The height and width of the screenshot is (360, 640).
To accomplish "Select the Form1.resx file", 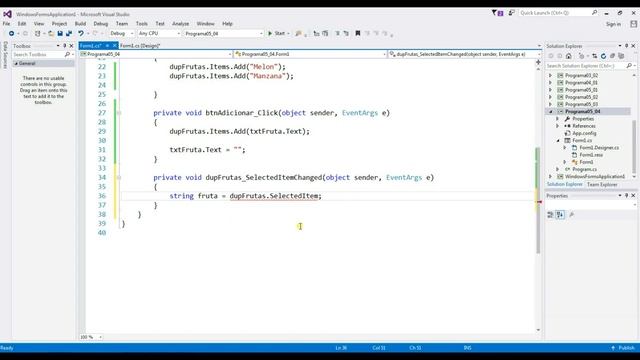I will coord(591,155).
